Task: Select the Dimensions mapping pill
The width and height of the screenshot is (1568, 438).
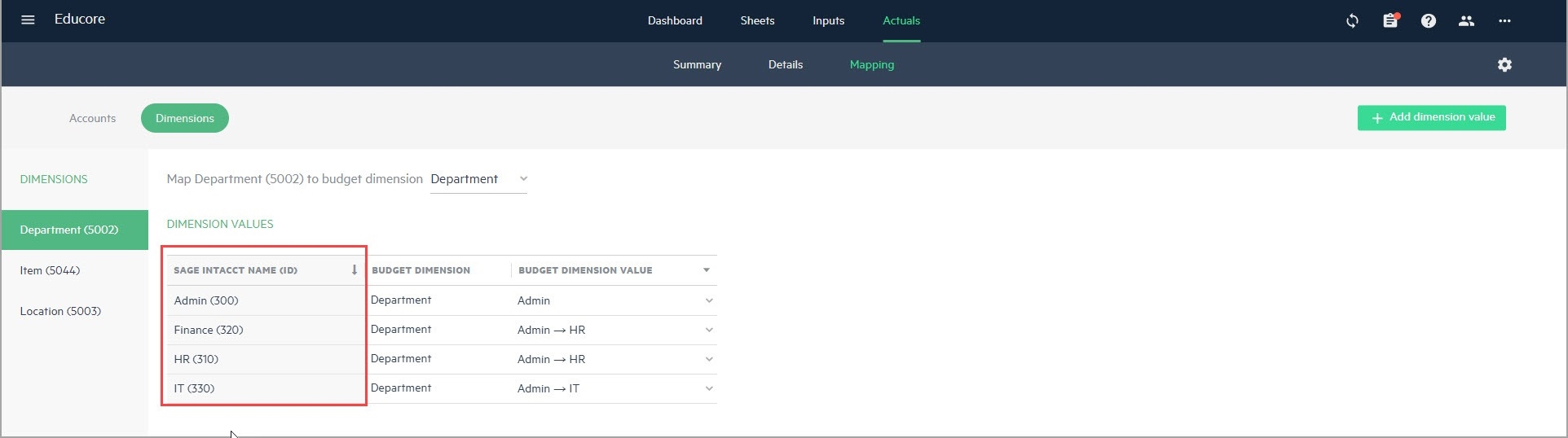Action: tap(185, 118)
